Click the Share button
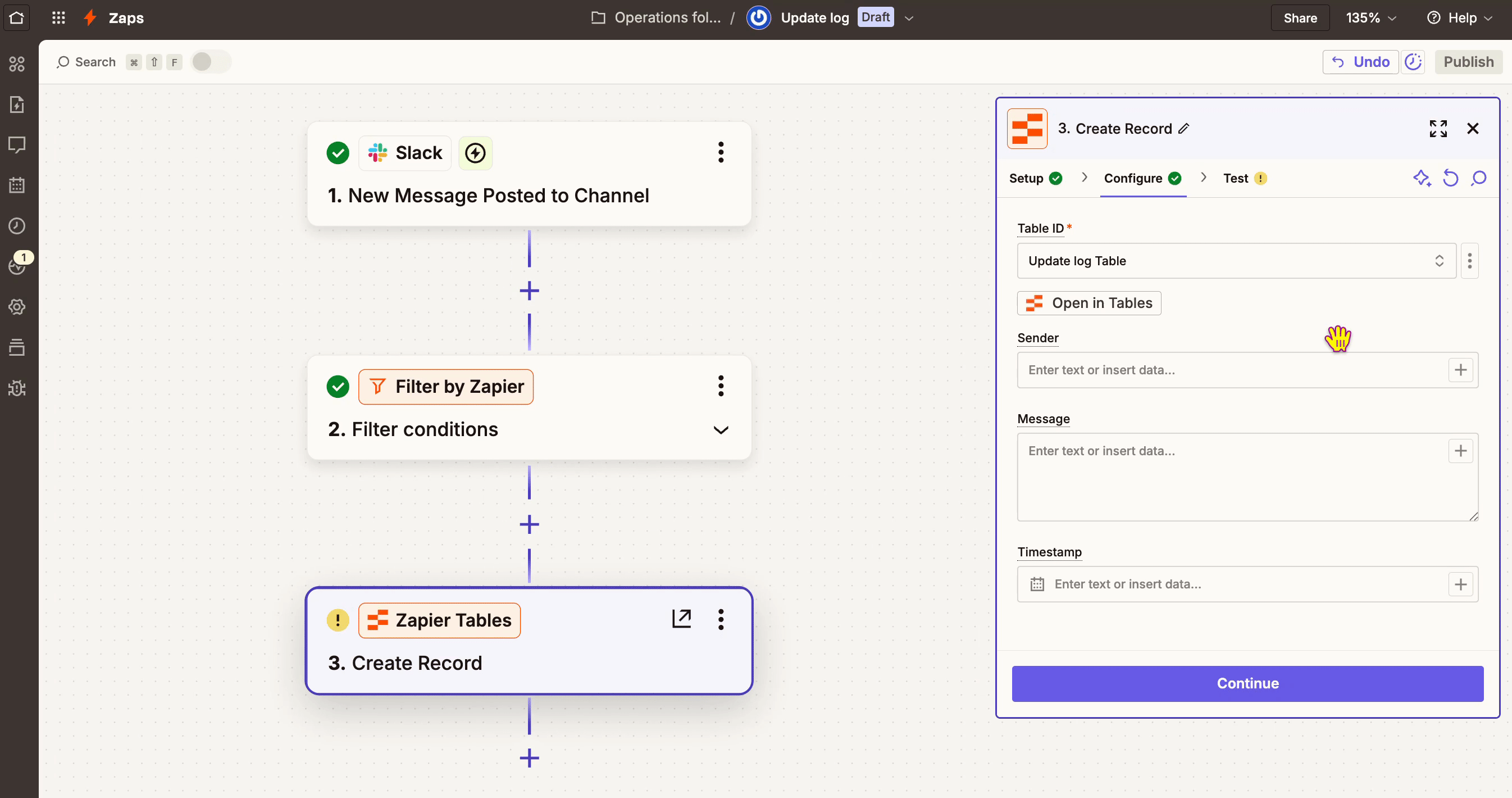1512x798 pixels. tap(1300, 18)
